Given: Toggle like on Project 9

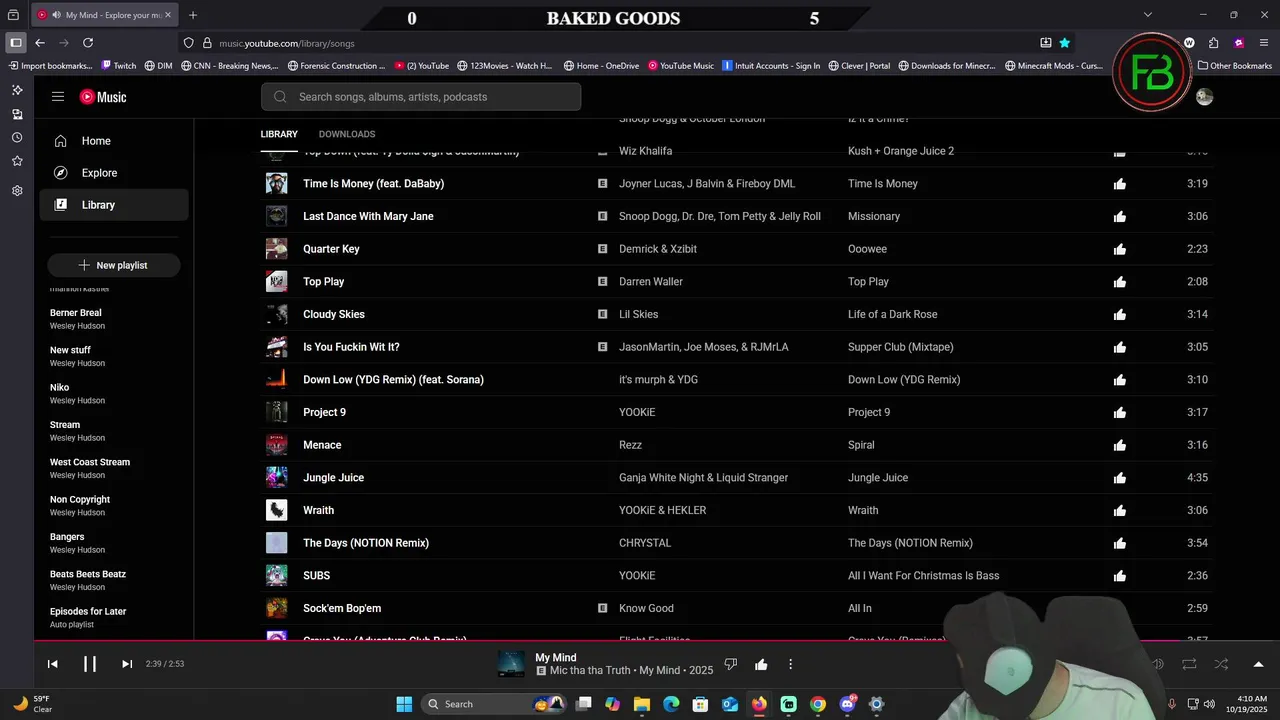Looking at the screenshot, I should (x=1120, y=413).
